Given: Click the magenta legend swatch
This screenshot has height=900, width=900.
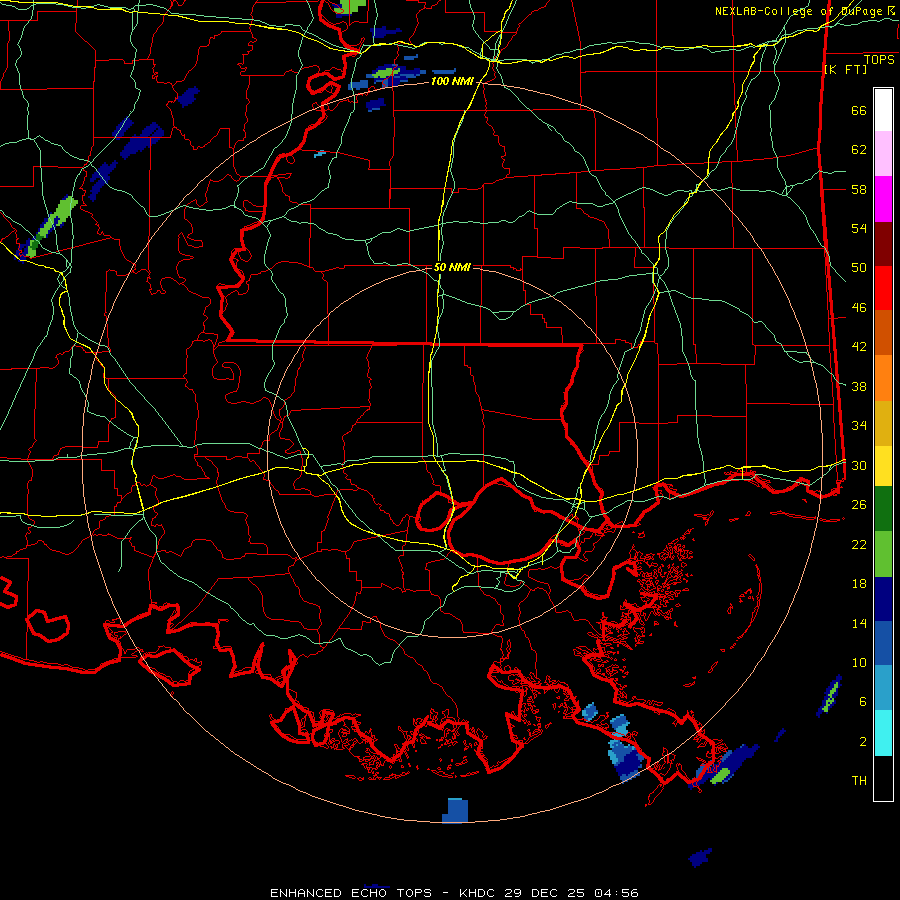Looking at the screenshot, I should (x=883, y=199).
